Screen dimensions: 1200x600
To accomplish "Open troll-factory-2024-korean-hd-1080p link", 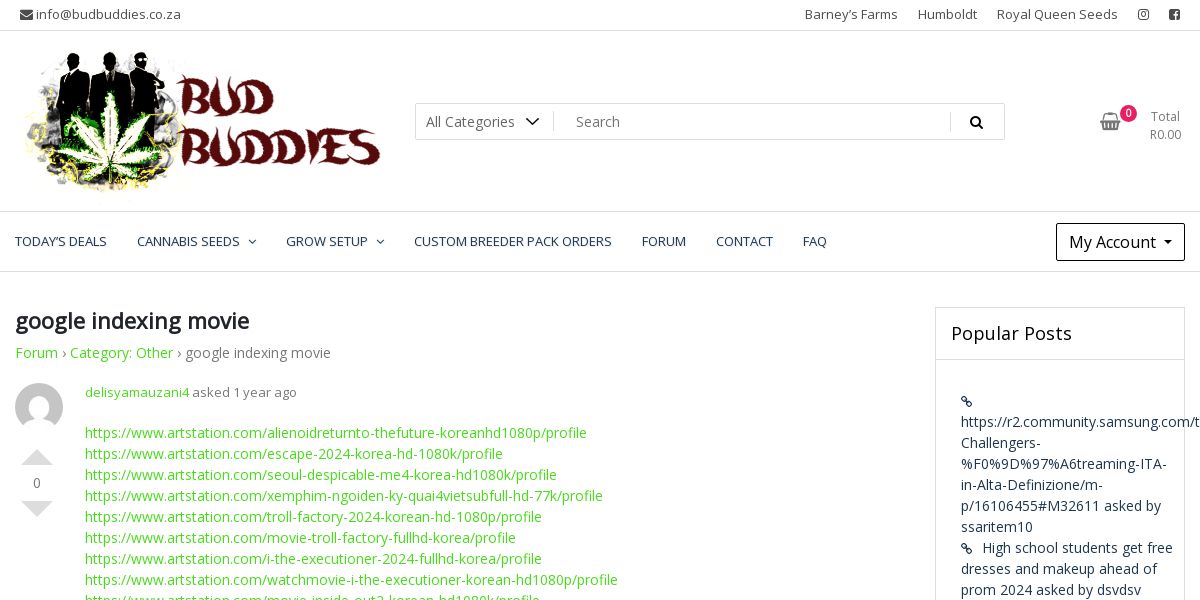I will pos(313,517).
